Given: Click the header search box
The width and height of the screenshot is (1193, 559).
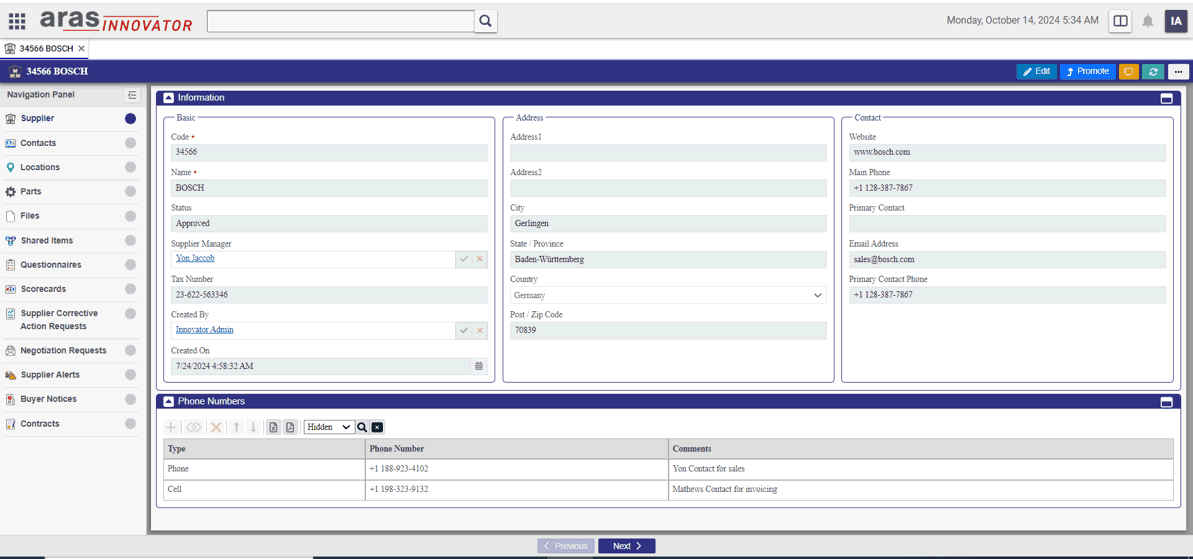Looking at the screenshot, I should pos(341,21).
